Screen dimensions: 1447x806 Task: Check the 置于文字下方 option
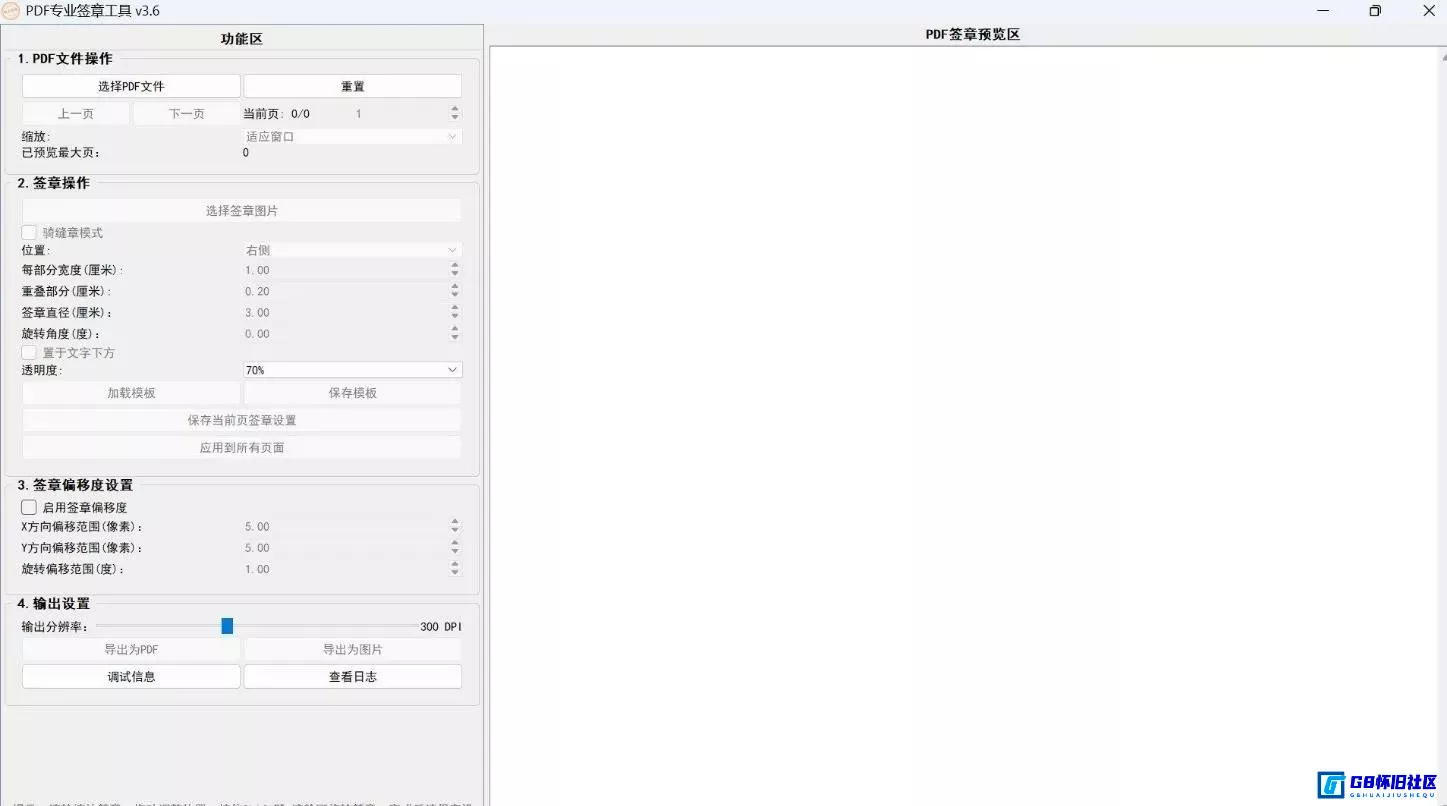coord(28,352)
